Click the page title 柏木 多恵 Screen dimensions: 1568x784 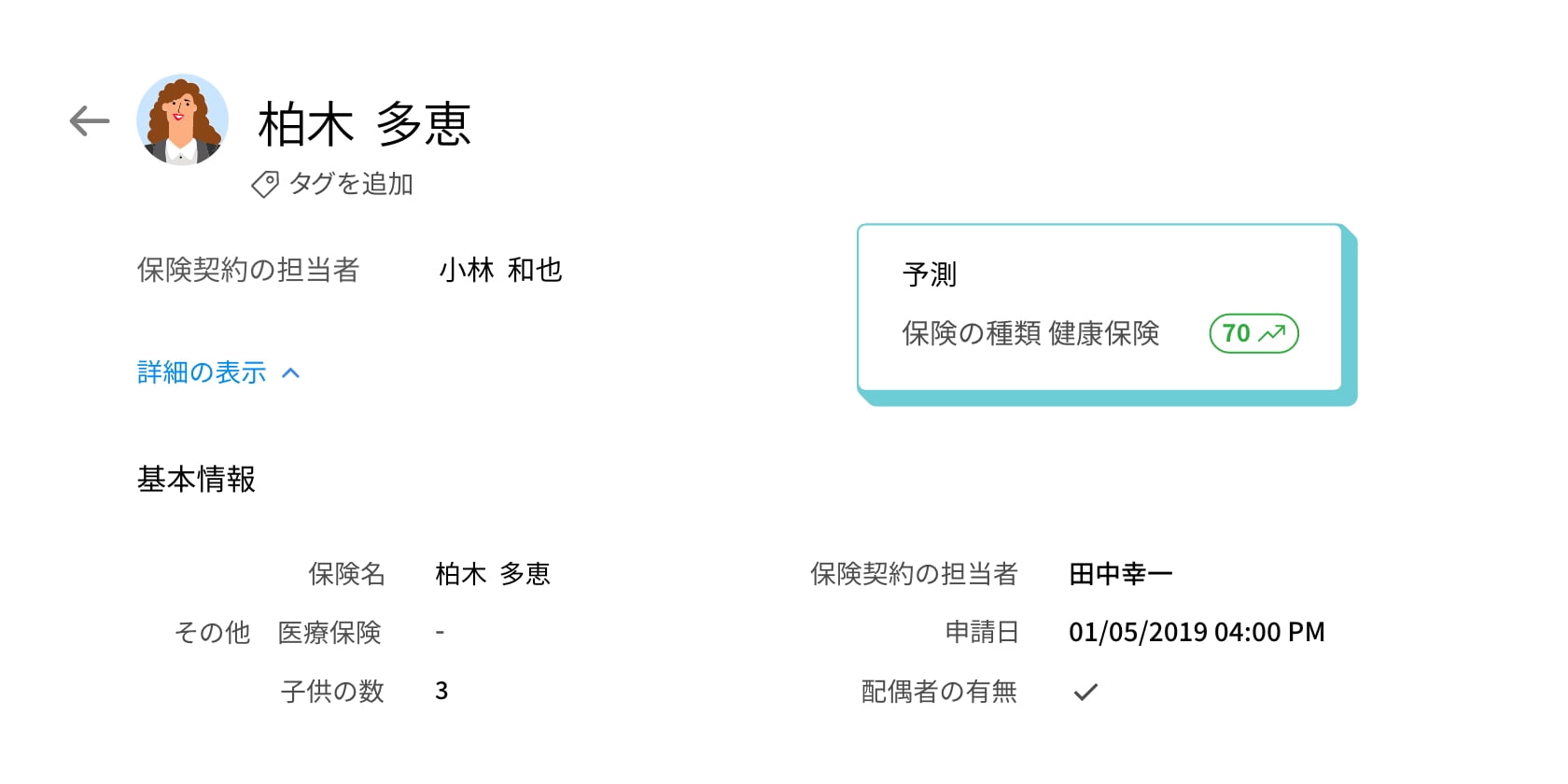tap(364, 125)
